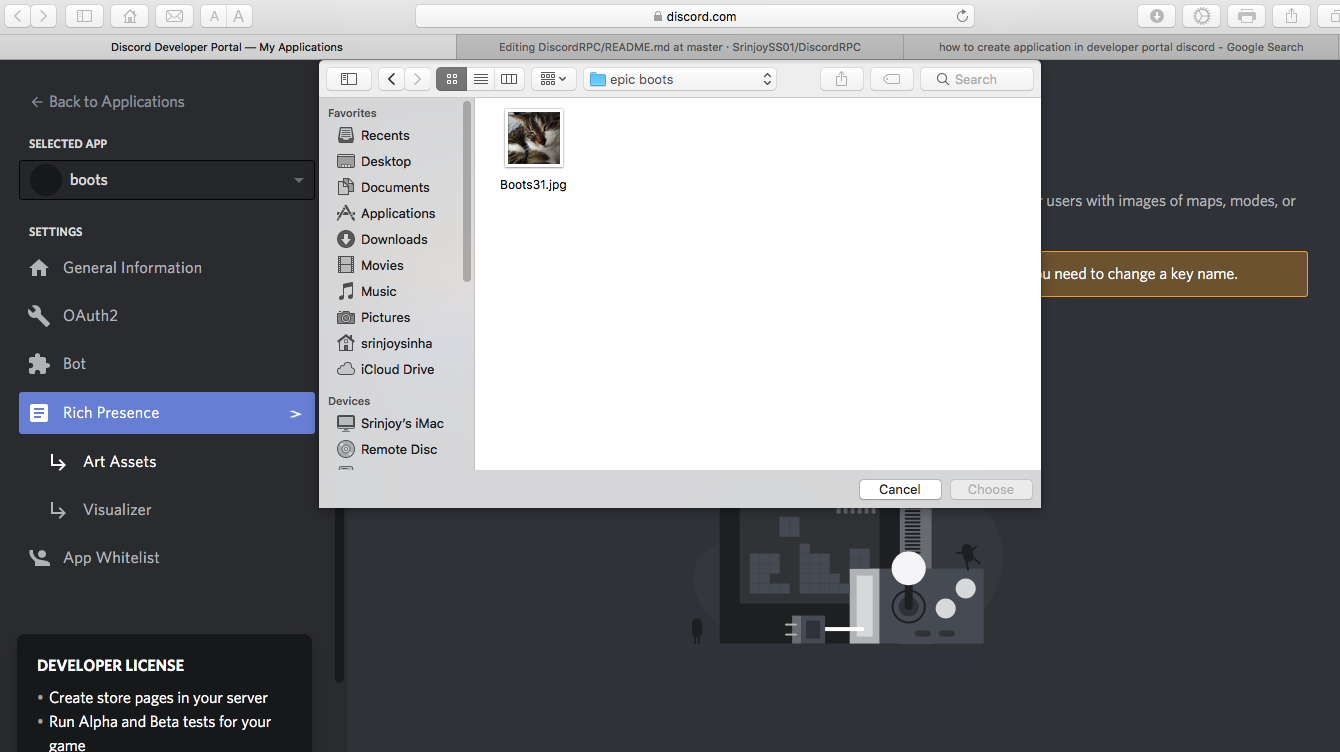Open iCloud Drive in sidebar

click(397, 369)
